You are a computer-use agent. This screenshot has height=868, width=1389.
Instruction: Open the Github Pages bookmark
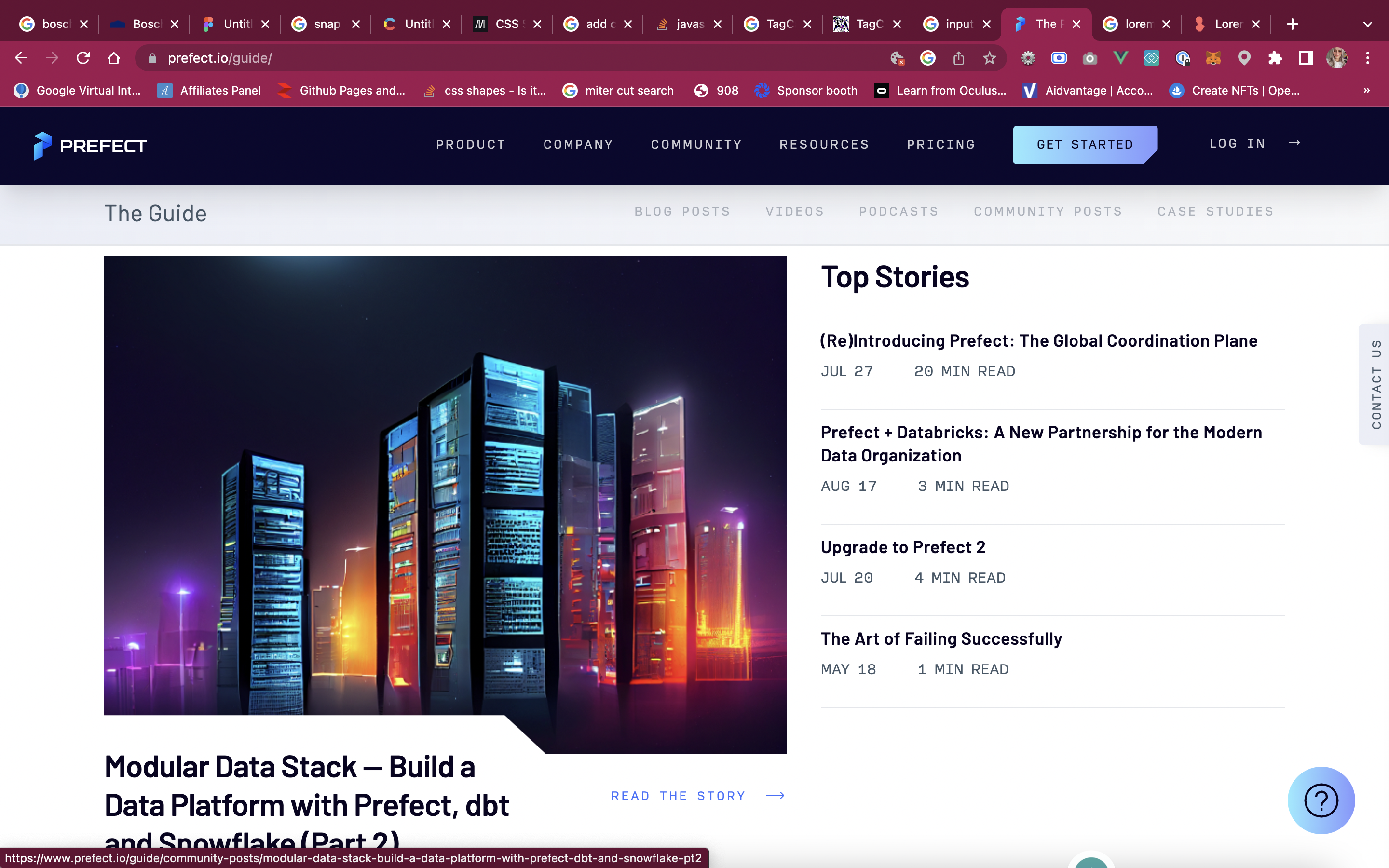point(341,91)
